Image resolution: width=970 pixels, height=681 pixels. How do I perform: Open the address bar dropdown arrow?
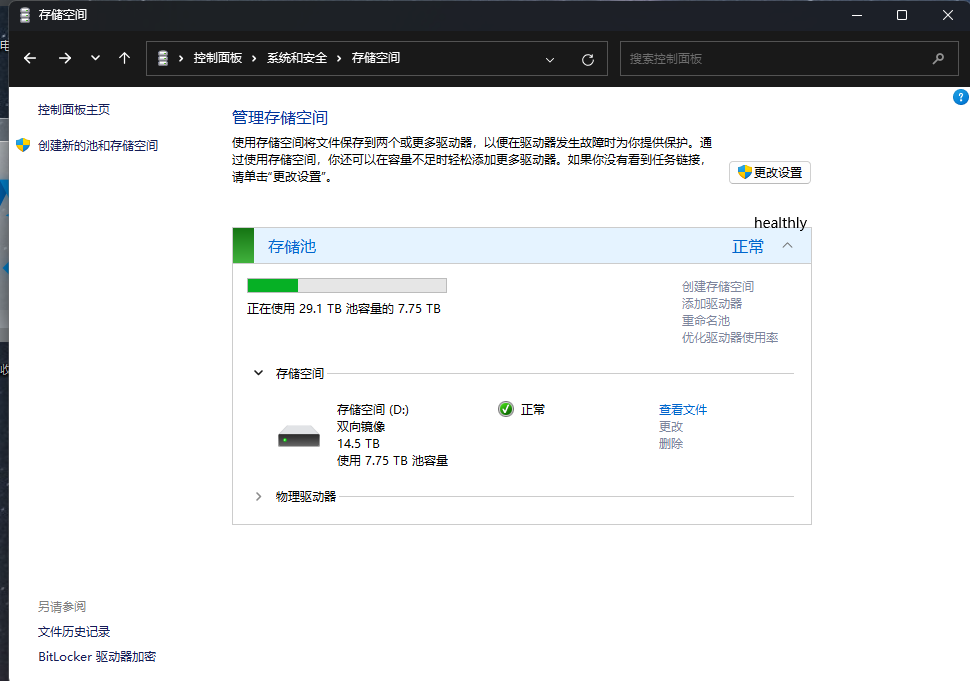point(550,59)
